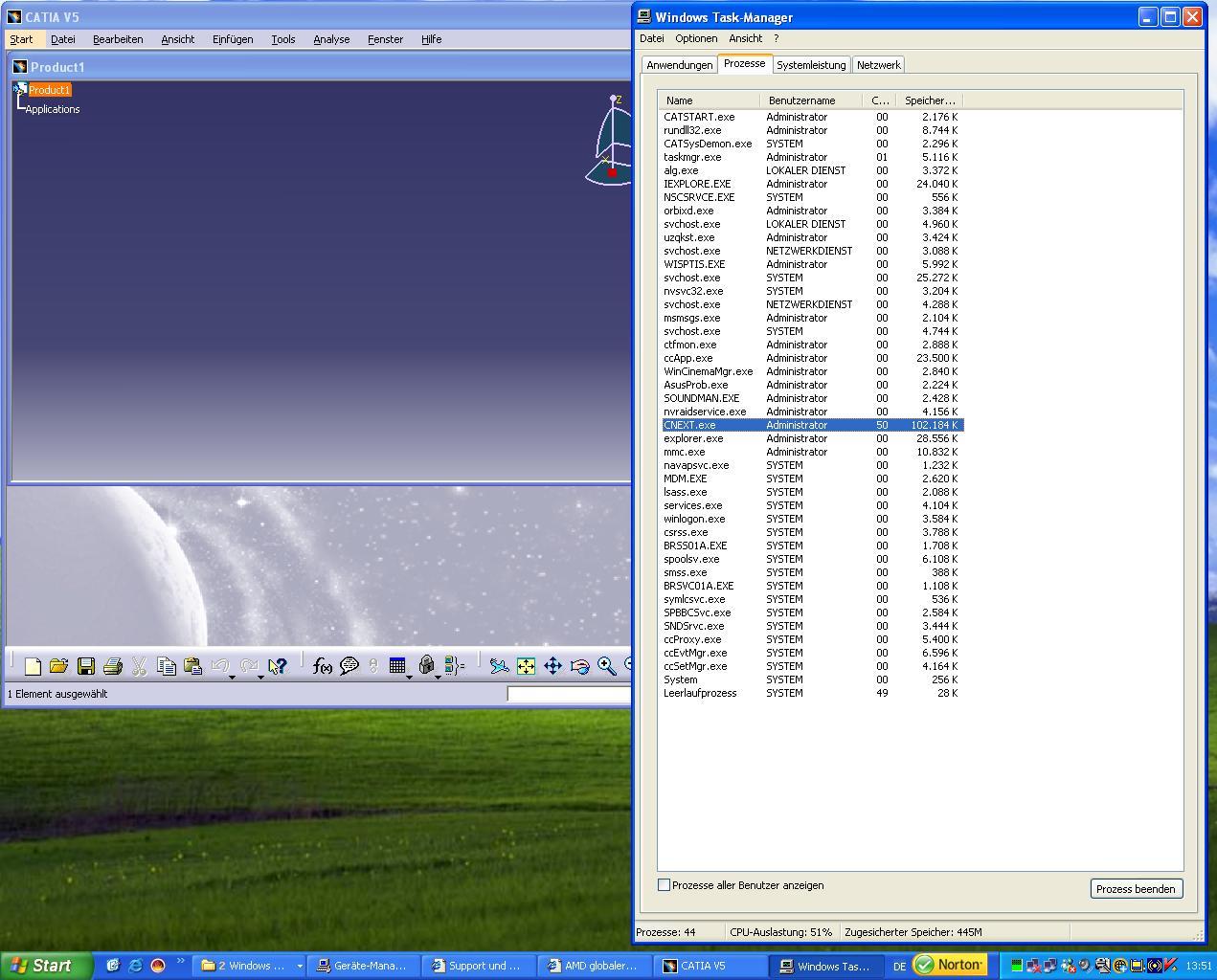Sort by Speicher column header
Screen dimensions: 1217x980
[929, 100]
